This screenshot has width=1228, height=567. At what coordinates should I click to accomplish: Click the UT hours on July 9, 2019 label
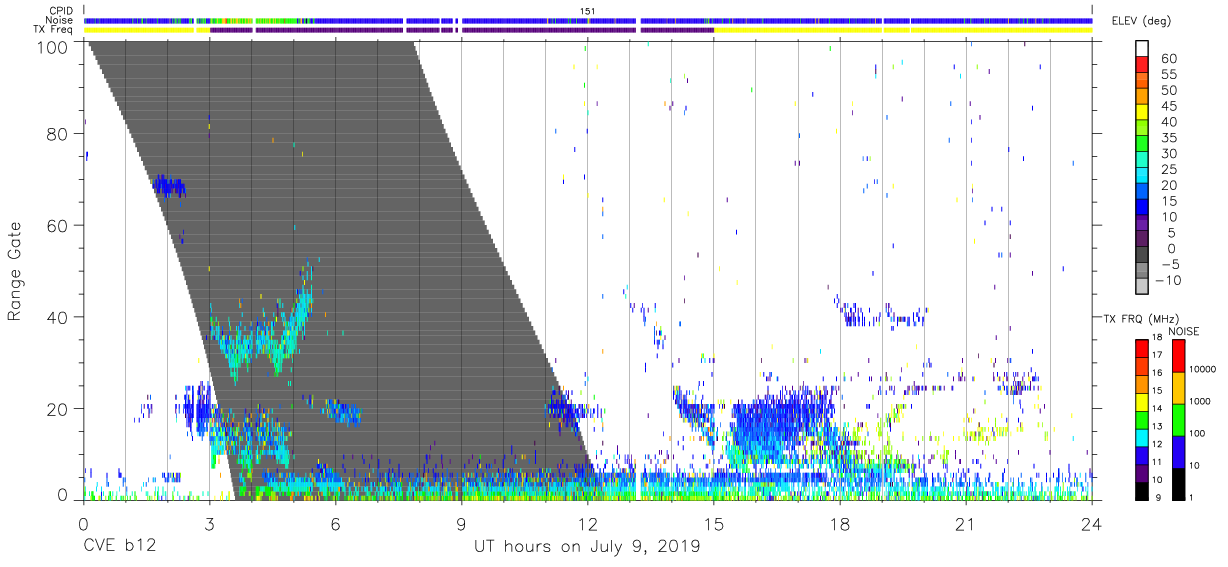coord(588,547)
